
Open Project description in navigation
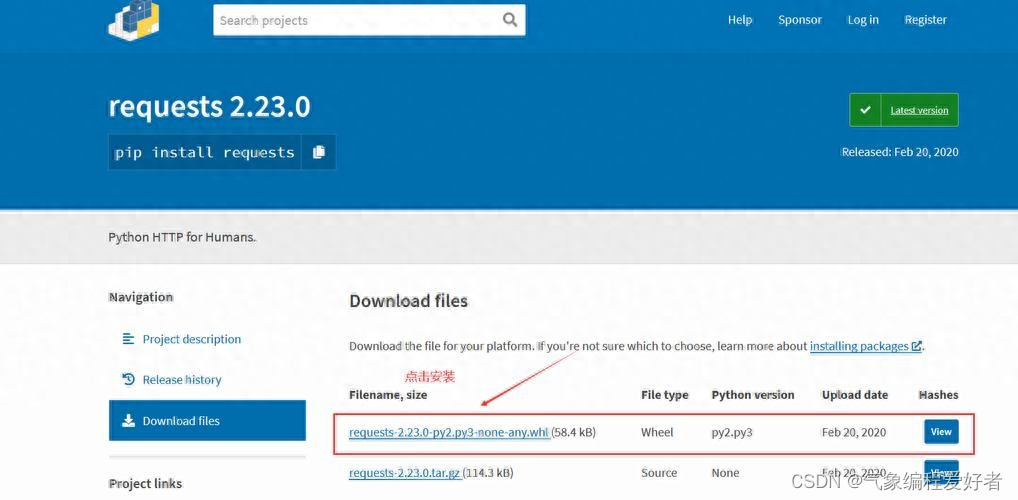click(192, 339)
